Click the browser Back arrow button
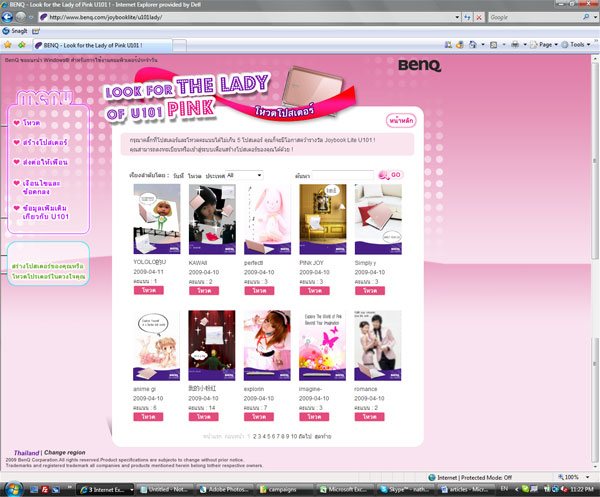 [x=7, y=17]
